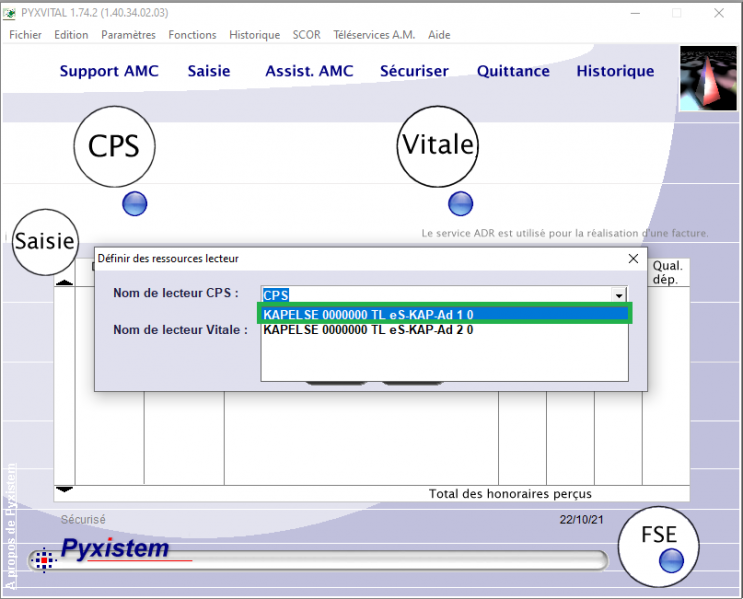Click the Assist. AMC heading link
The image size is (743, 599).
309,71
